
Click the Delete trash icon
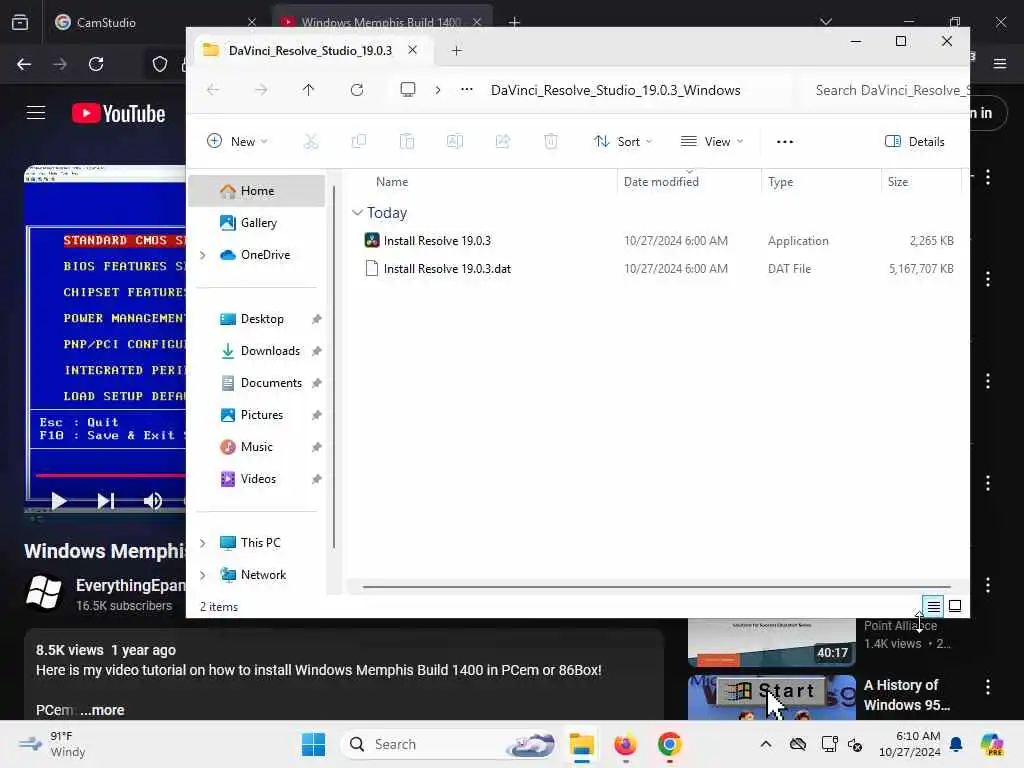[x=551, y=141]
